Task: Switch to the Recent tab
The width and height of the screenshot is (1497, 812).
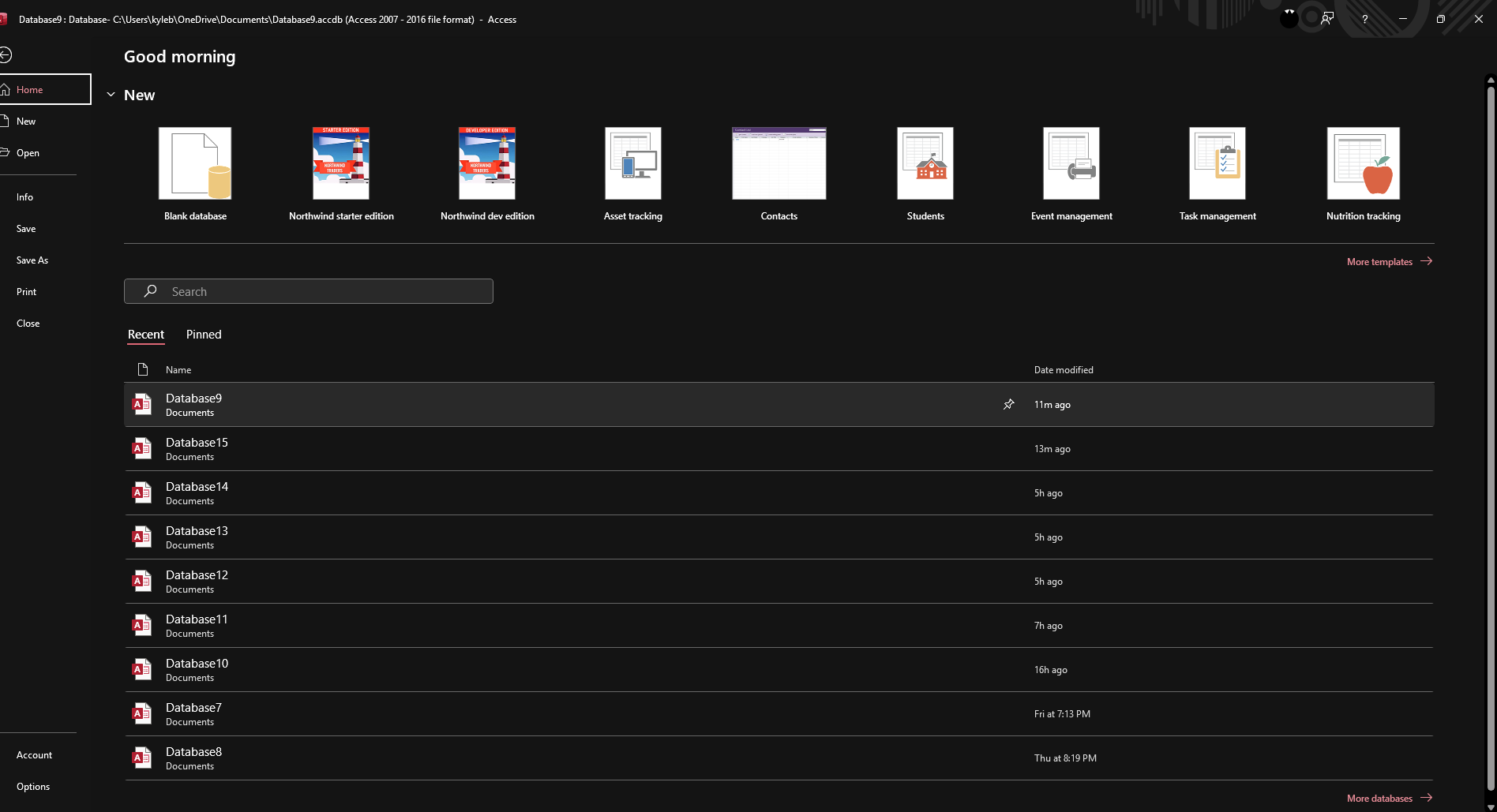Action: point(146,335)
